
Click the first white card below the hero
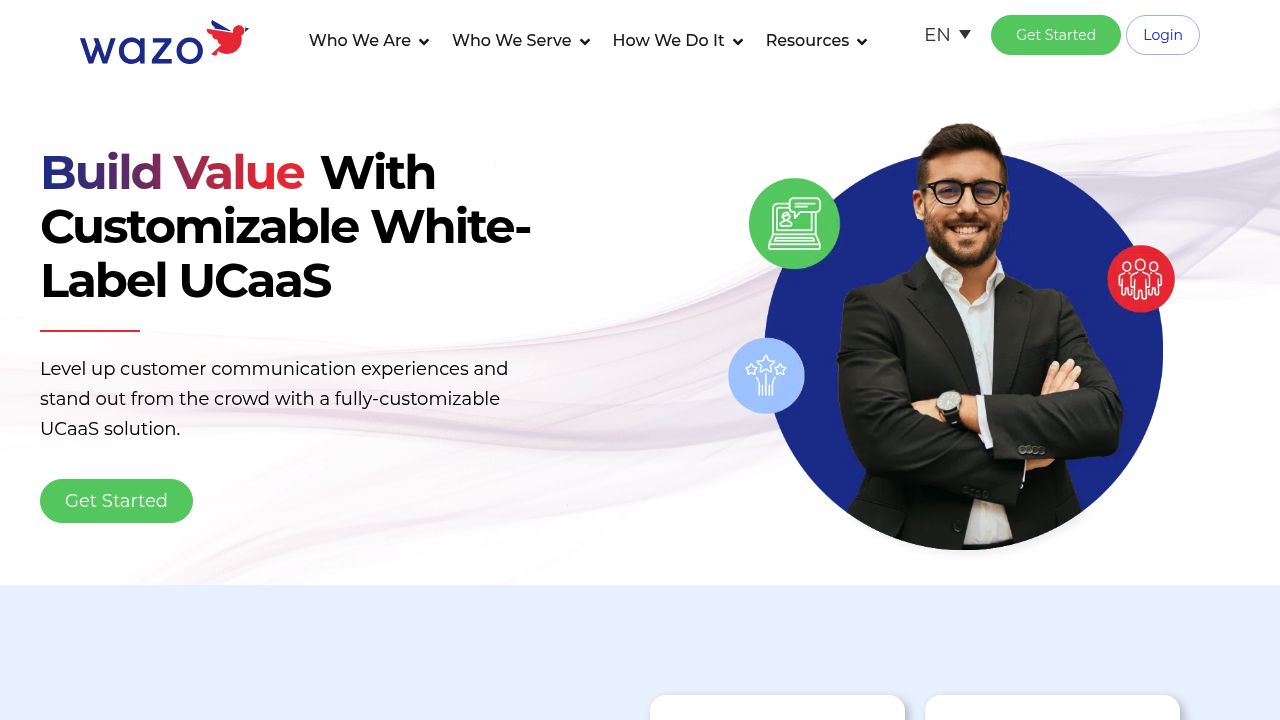tap(777, 708)
